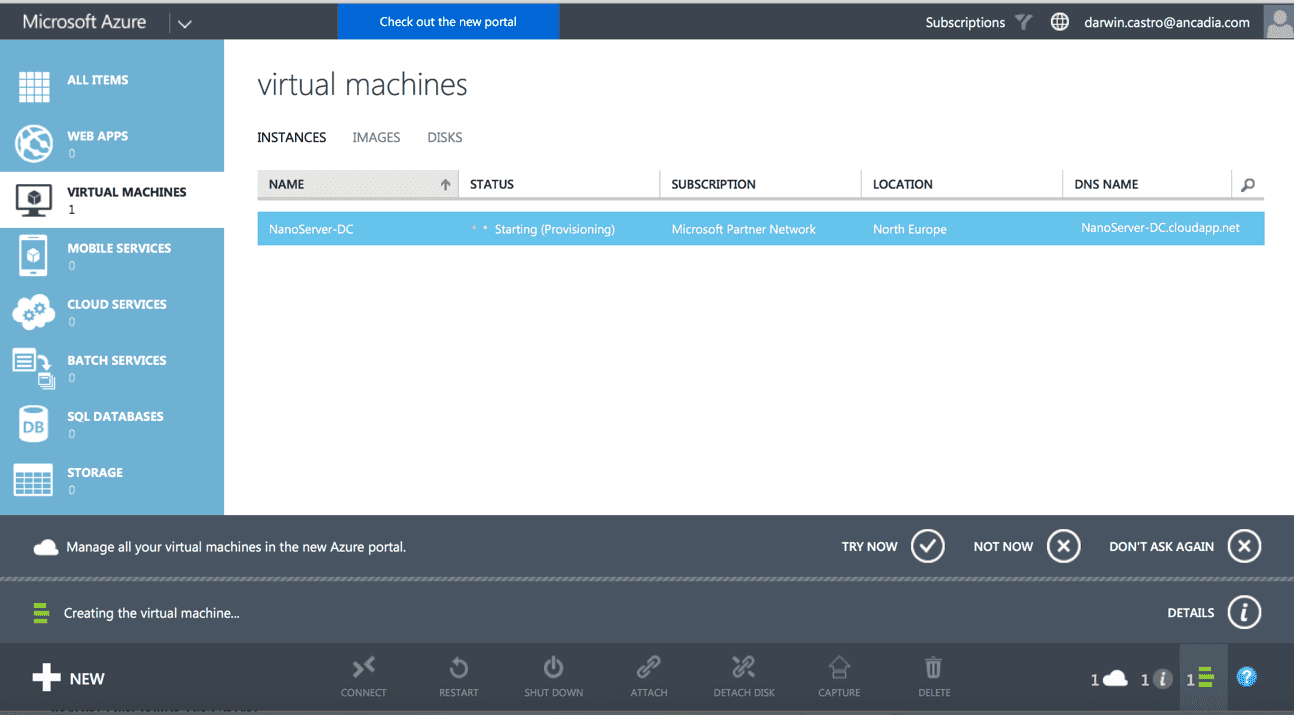Click the Not Now X button
This screenshot has height=715, width=1294.
(x=1064, y=546)
